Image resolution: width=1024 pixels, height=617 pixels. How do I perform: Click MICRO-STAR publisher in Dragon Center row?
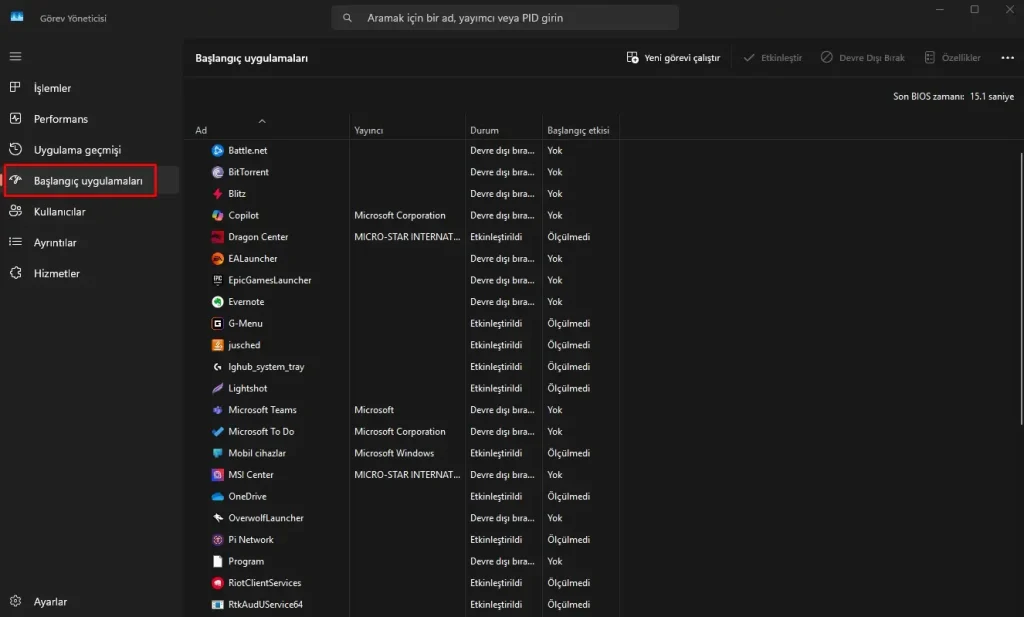point(407,236)
